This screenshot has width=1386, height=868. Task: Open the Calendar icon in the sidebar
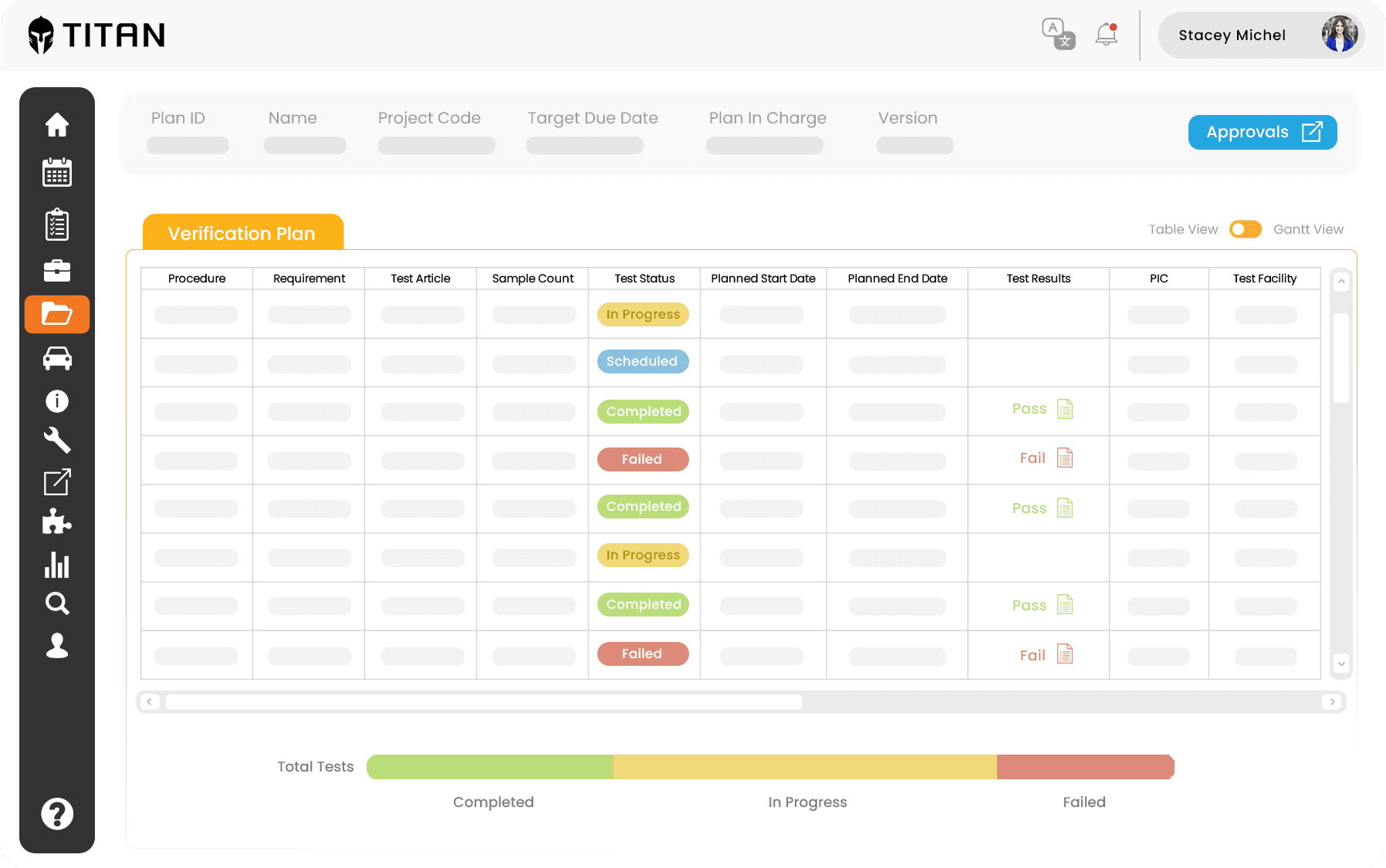[x=57, y=173]
